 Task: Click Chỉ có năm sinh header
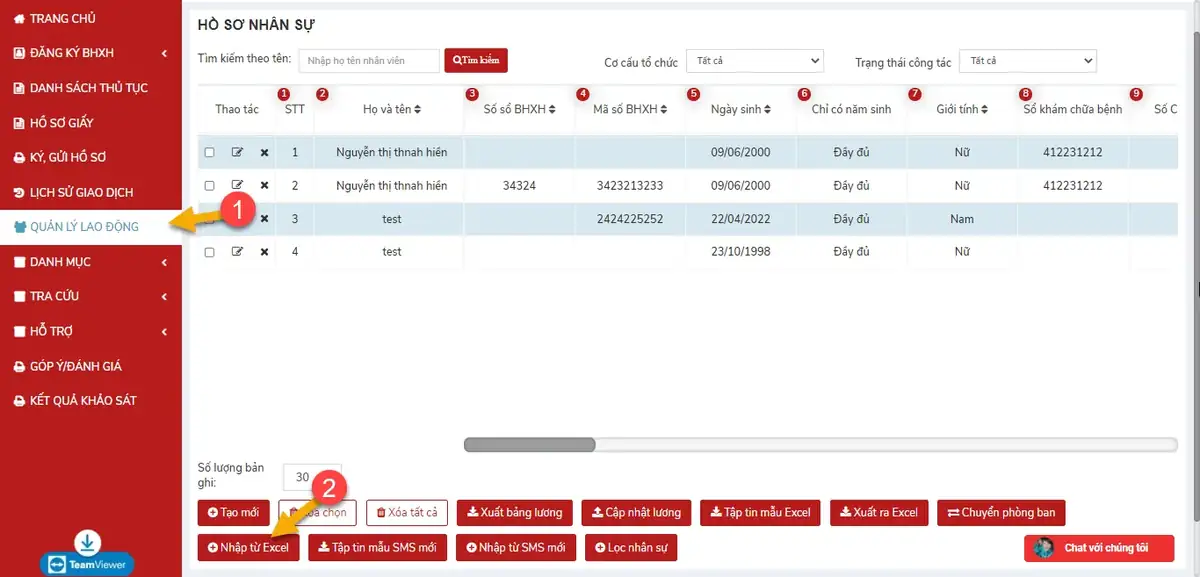pos(851,109)
